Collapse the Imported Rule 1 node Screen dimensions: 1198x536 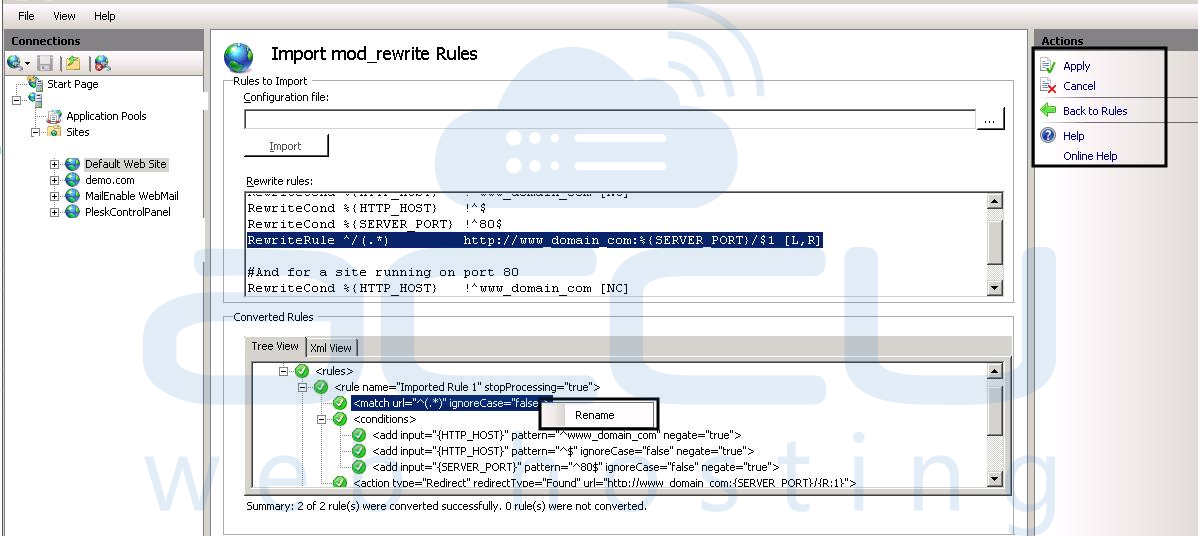click(x=303, y=387)
